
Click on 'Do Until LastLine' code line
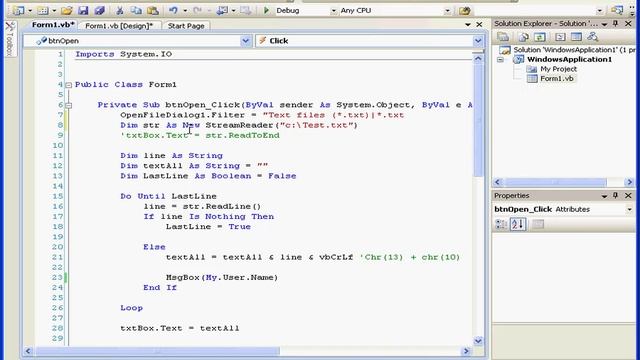(x=168, y=196)
